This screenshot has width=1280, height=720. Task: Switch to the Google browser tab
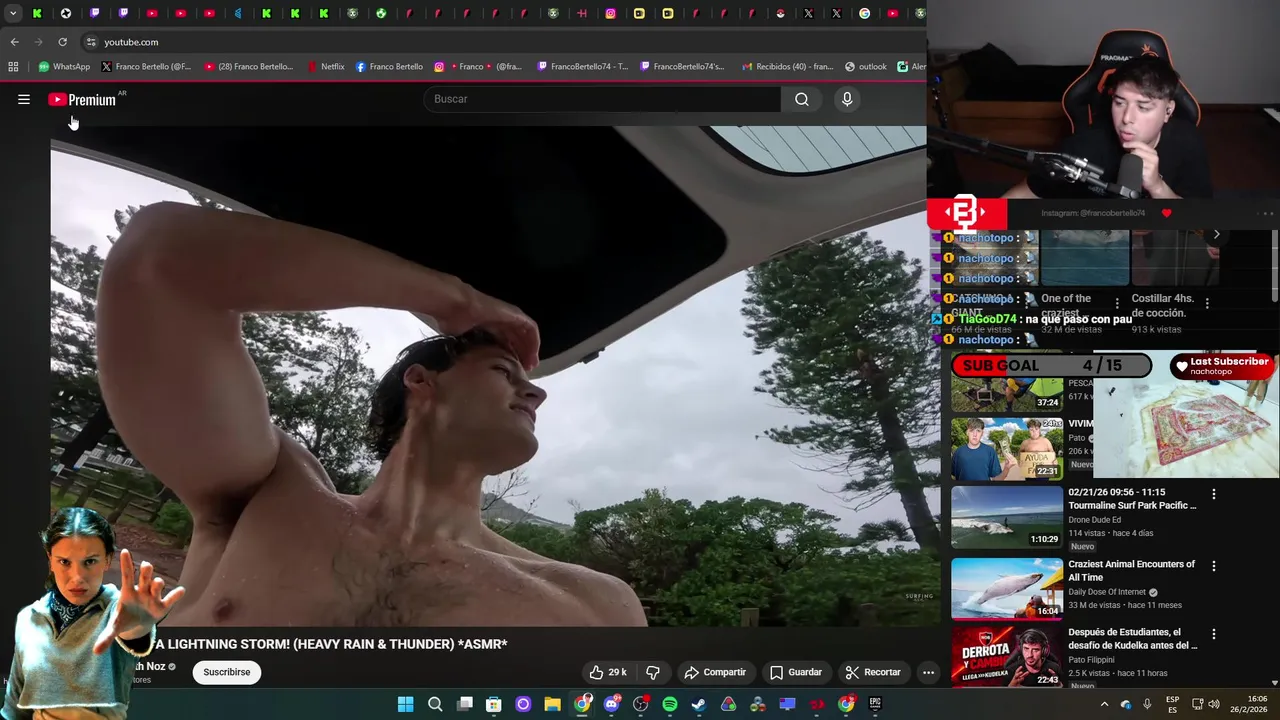click(x=865, y=13)
